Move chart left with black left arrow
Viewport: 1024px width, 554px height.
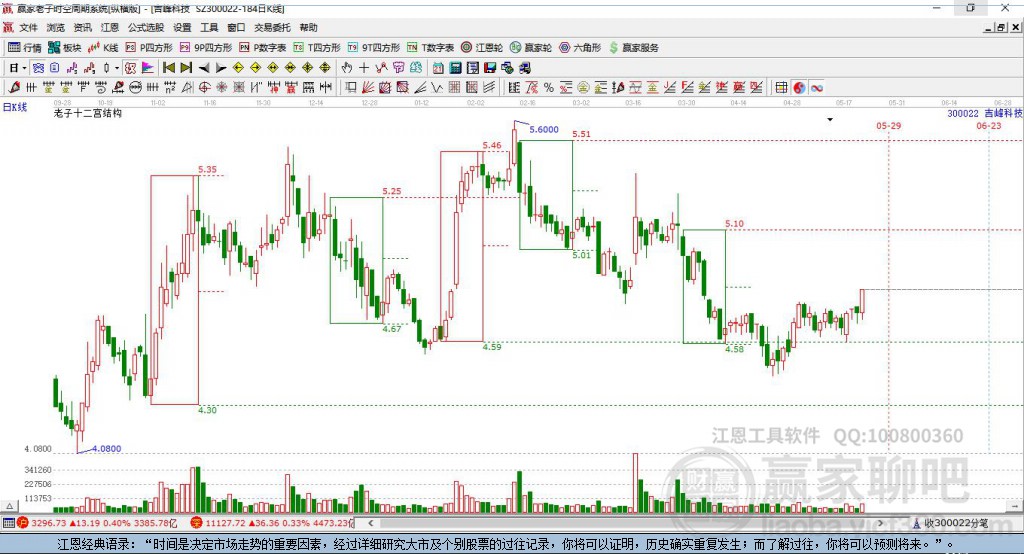click(x=204, y=67)
